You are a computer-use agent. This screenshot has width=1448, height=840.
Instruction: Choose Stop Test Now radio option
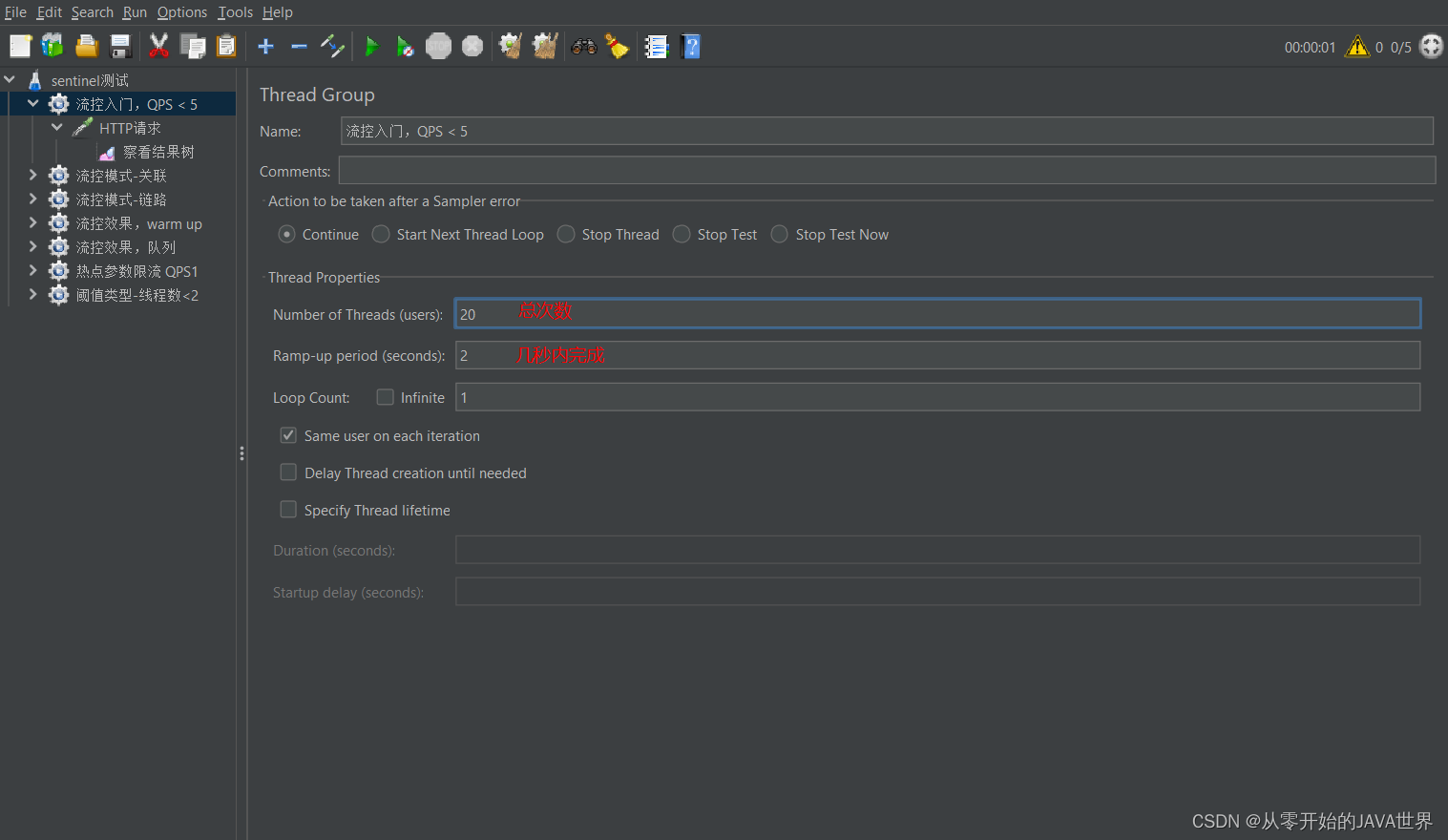780,234
